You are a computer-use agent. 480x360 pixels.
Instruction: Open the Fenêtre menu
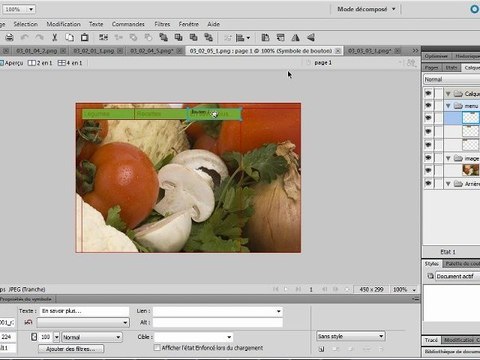tap(189, 24)
